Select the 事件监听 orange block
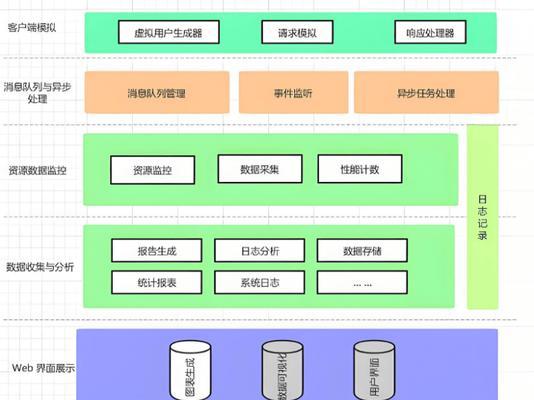534x400 pixels. (294, 92)
